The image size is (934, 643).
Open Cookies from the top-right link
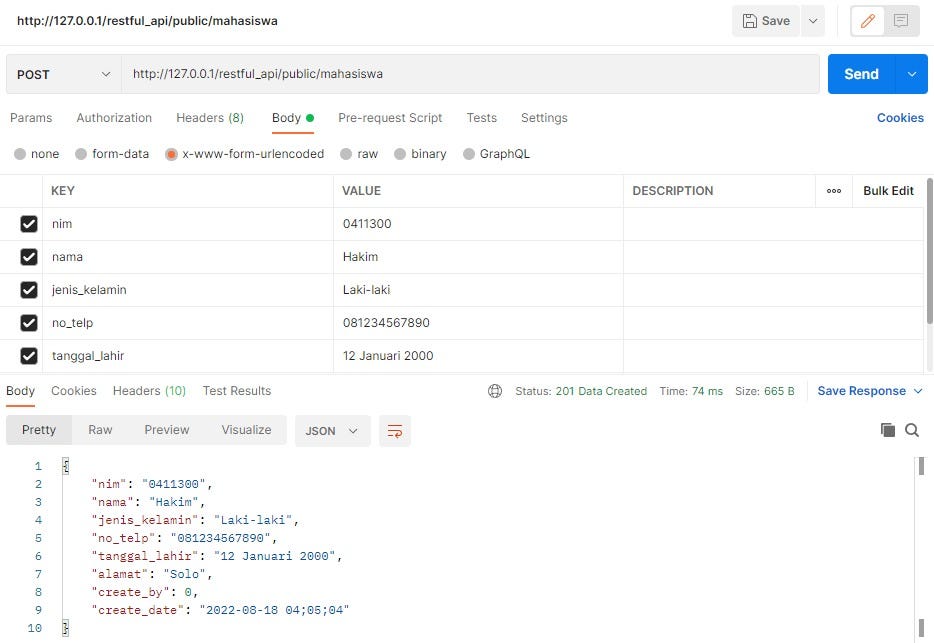[899, 118]
